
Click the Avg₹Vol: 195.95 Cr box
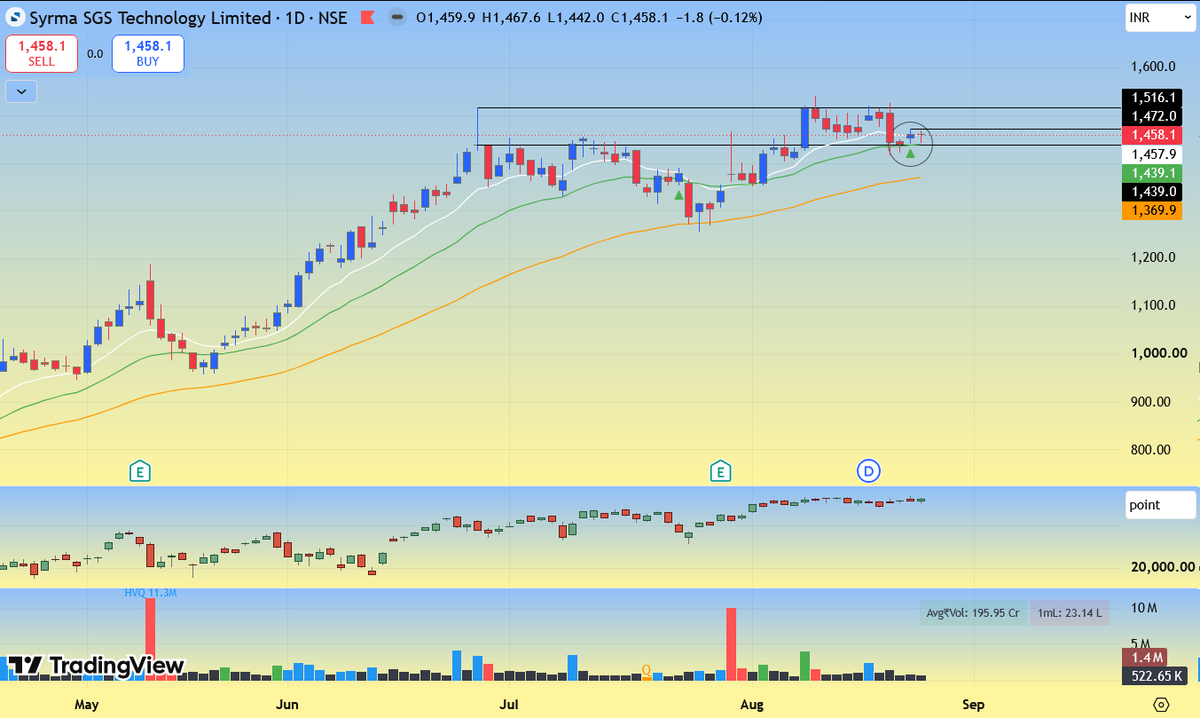click(973, 613)
